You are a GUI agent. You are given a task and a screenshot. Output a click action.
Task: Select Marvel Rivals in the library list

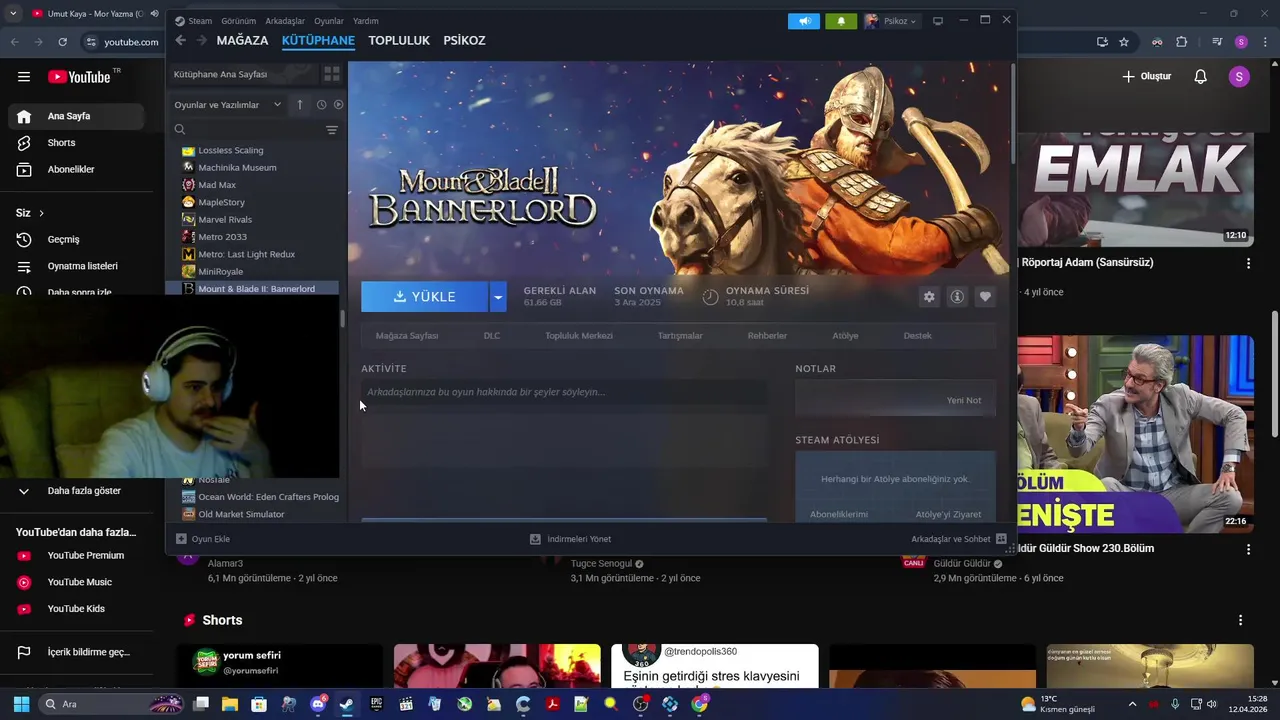(225, 220)
